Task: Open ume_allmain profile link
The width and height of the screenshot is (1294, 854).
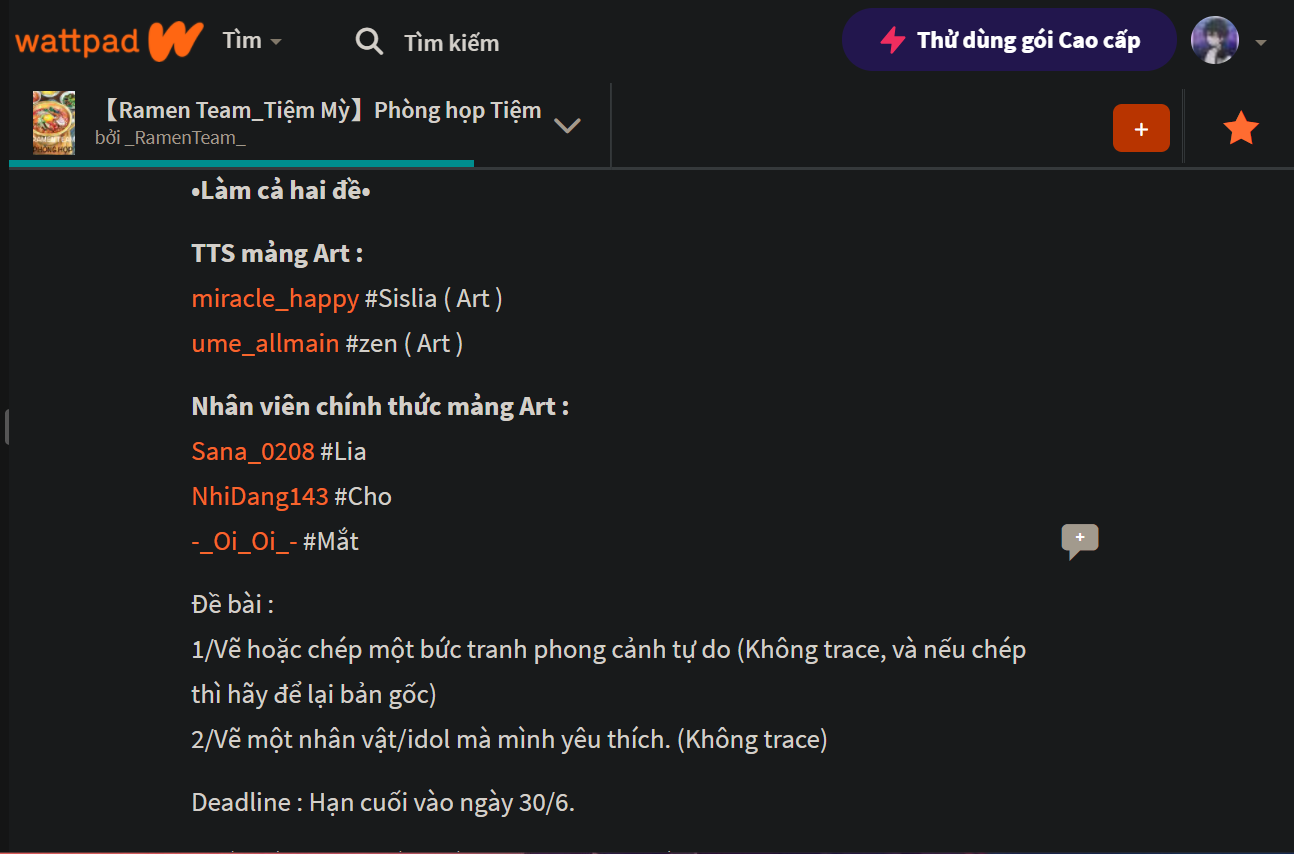Action: pyautogui.click(x=265, y=343)
